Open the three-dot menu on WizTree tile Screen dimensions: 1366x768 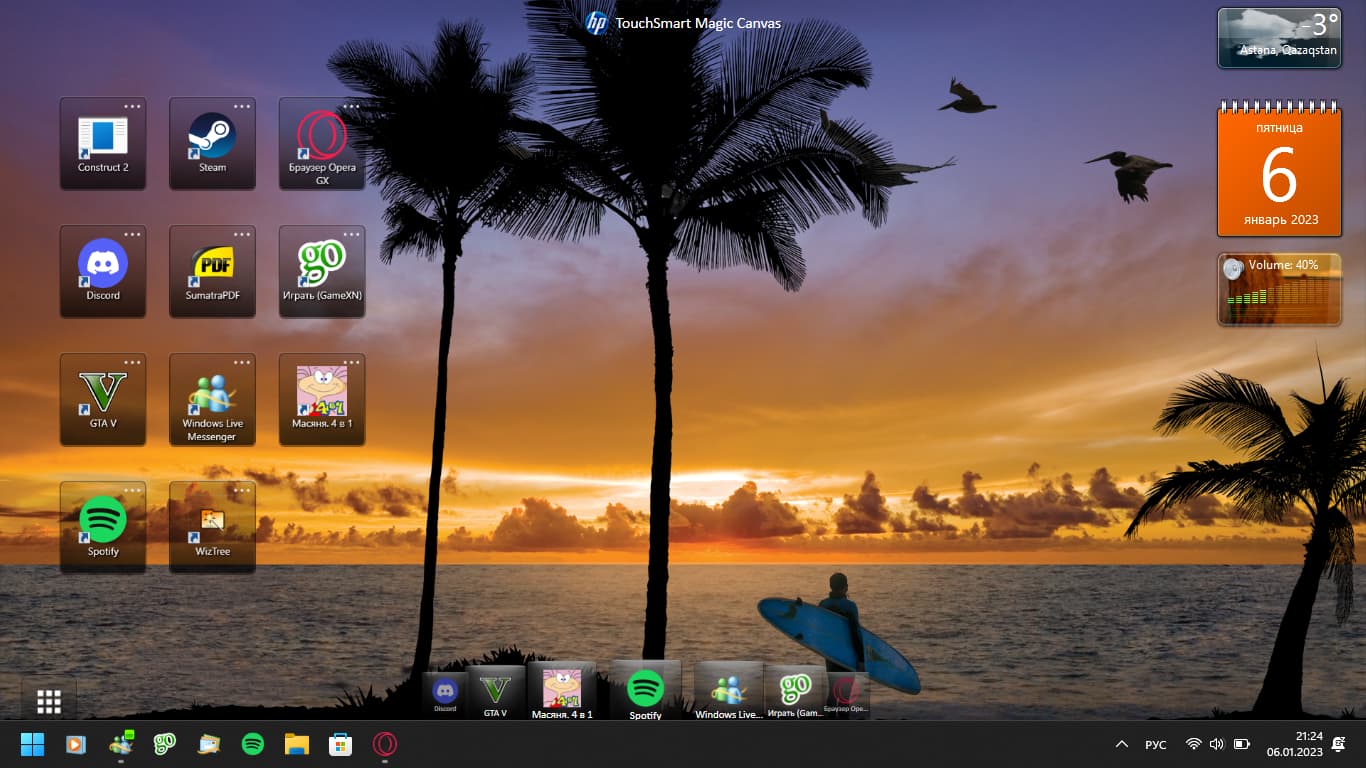tap(242, 490)
